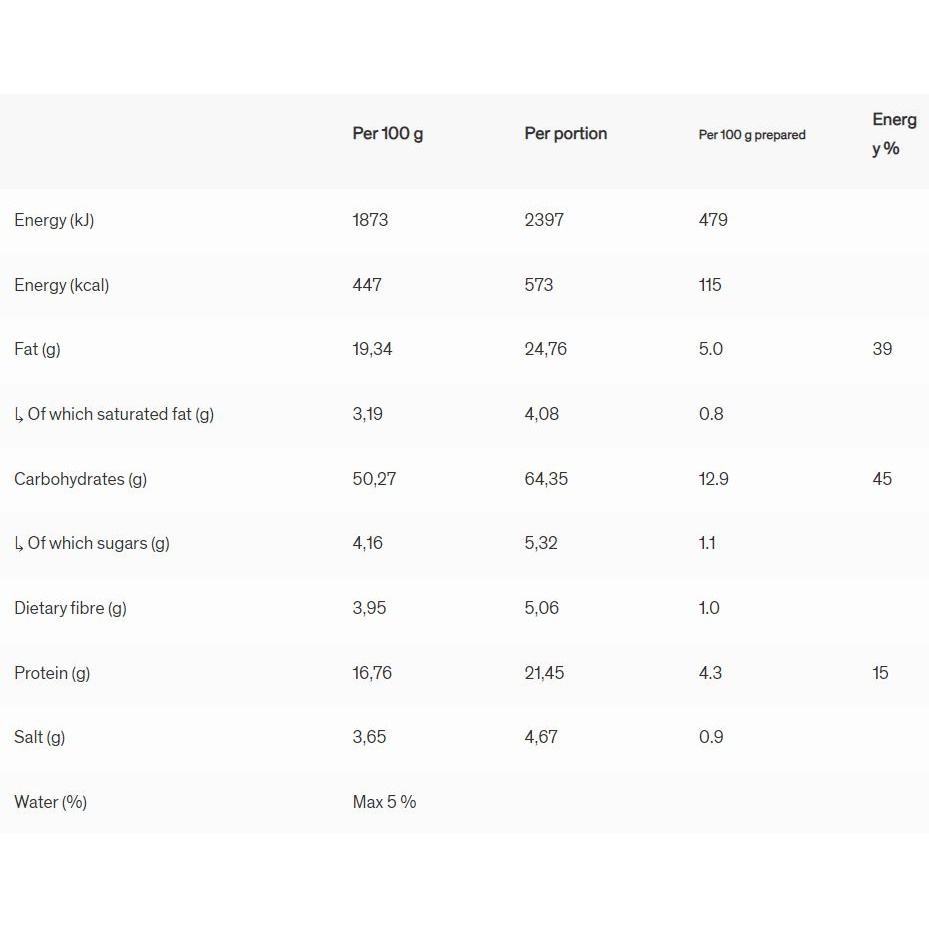This screenshot has height=929, width=929.
Task: Click the 1873 energy value
Action: click(x=370, y=220)
